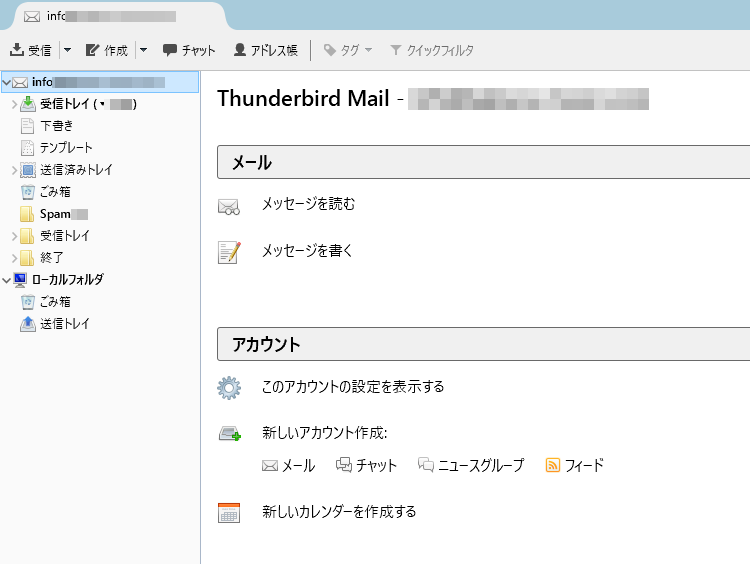This screenshot has width=750, height=564.
Task: Click the ごみ箱 icon under ローカルフォルダ
Action: click(28, 302)
